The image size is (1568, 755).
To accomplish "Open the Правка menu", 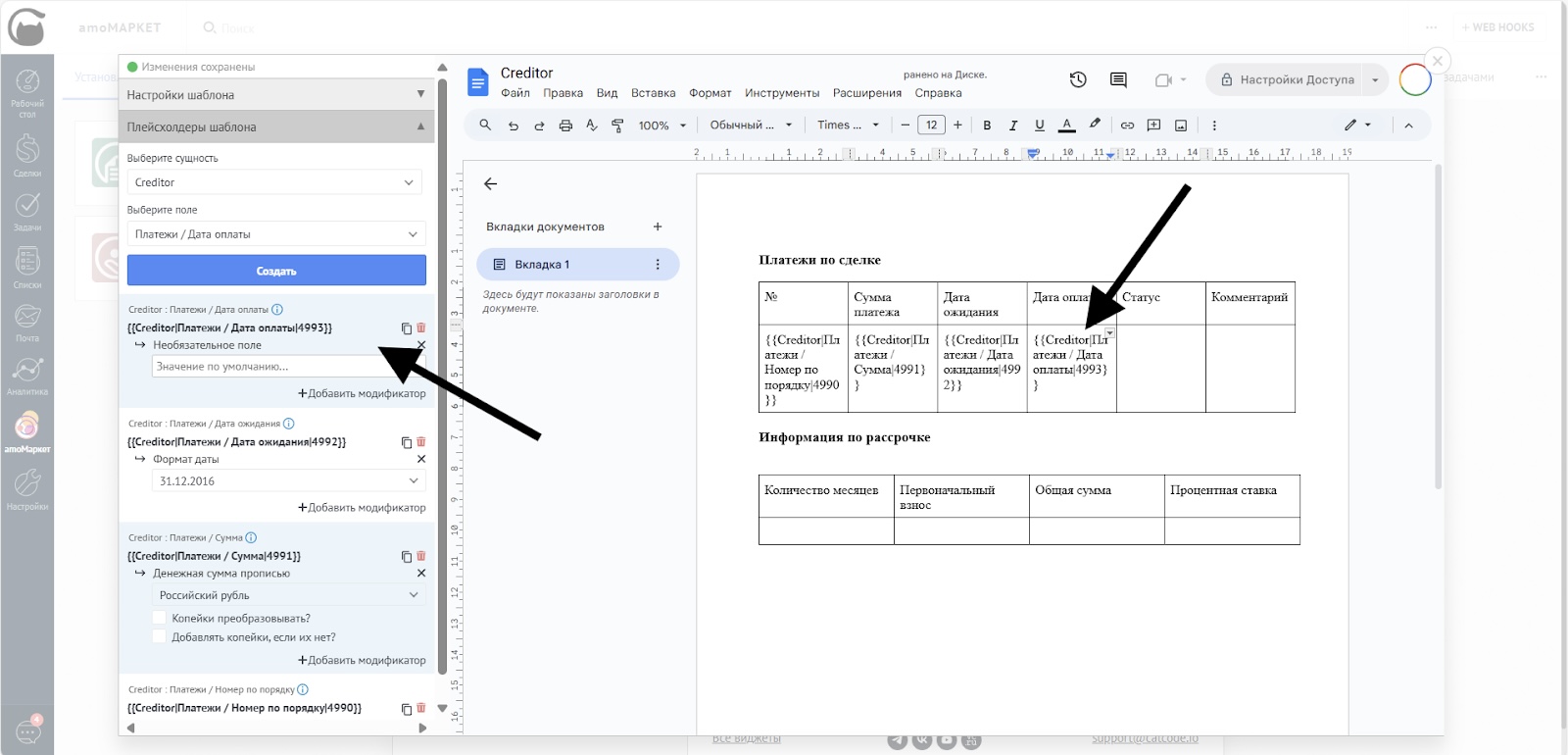I will (x=563, y=93).
